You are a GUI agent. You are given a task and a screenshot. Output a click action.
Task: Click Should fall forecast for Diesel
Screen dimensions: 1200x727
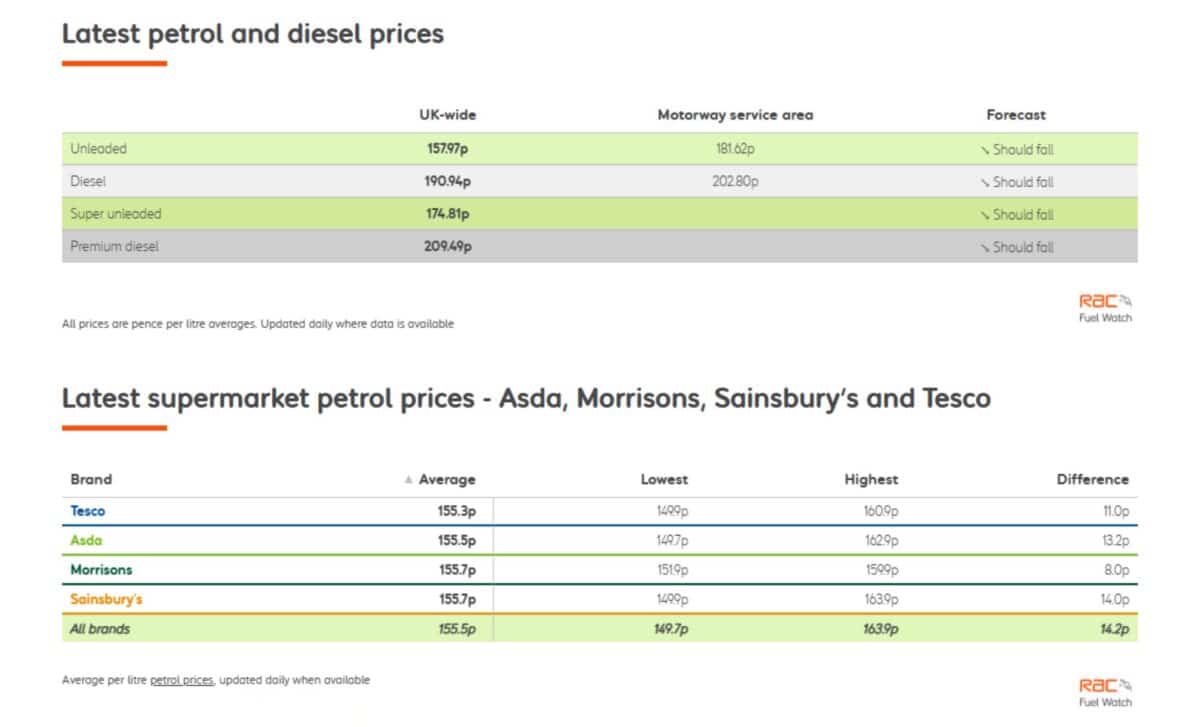click(x=1017, y=182)
